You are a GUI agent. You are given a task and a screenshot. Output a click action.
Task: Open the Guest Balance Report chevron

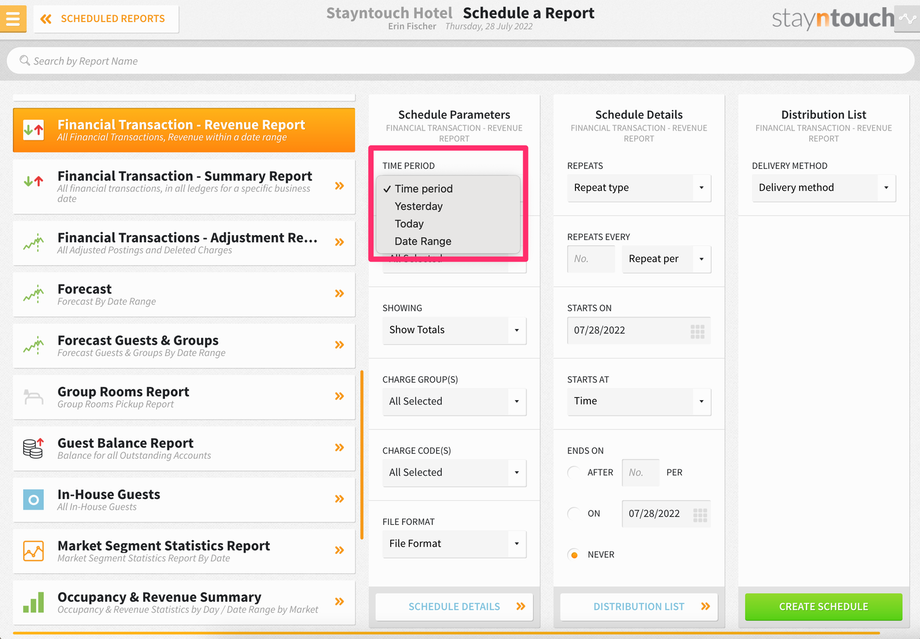tap(339, 447)
